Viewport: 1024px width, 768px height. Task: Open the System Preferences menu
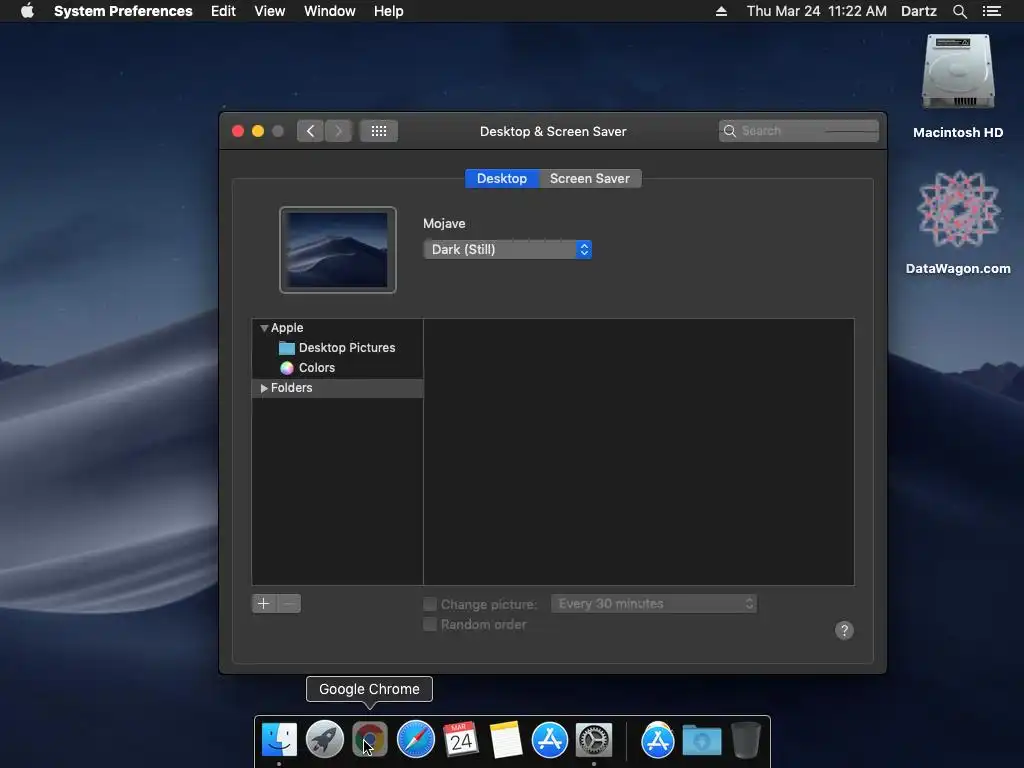(123, 11)
